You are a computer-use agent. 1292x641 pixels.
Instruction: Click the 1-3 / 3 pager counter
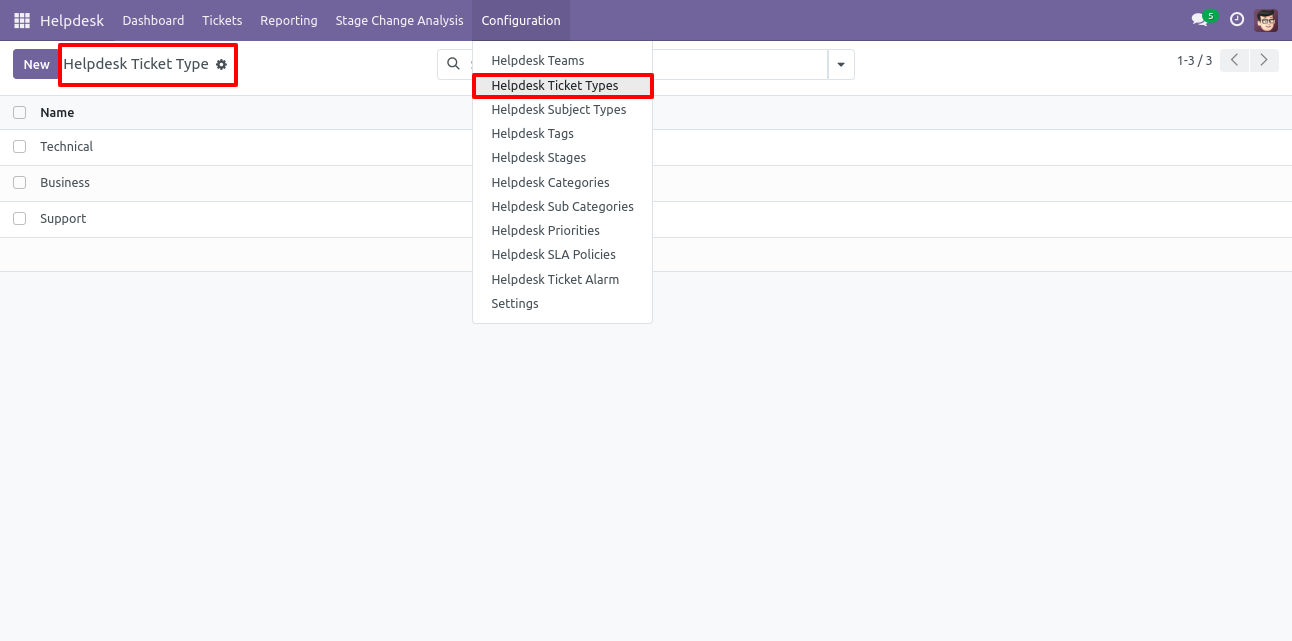(x=1194, y=61)
